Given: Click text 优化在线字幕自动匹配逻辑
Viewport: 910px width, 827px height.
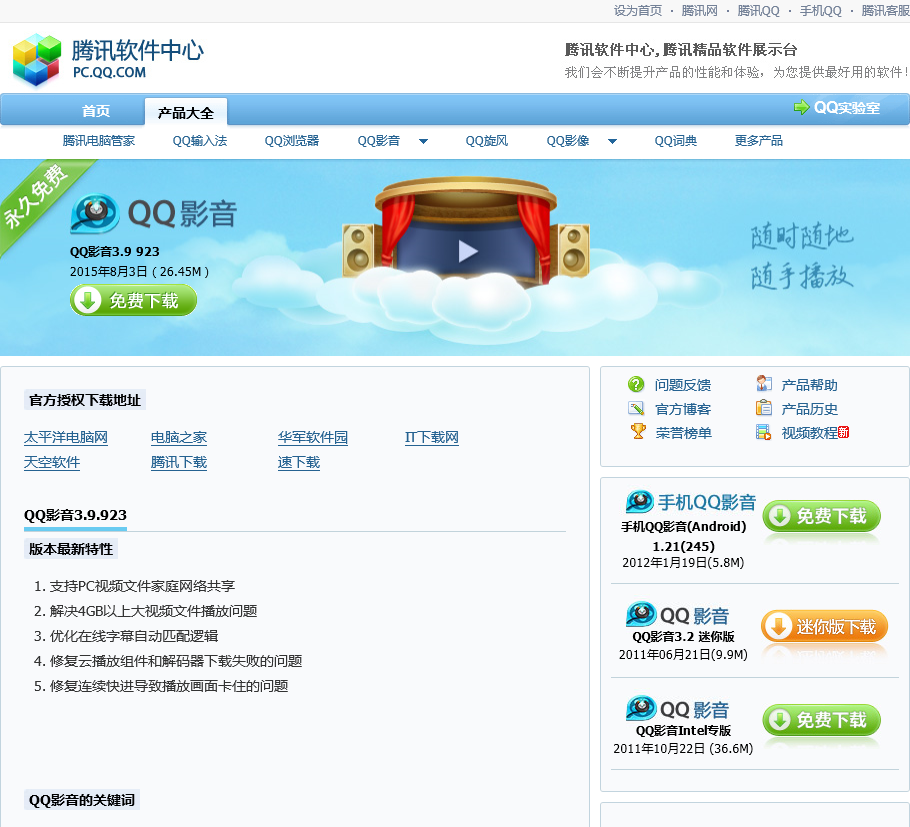Looking at the screenshot, I should point(133,635).
